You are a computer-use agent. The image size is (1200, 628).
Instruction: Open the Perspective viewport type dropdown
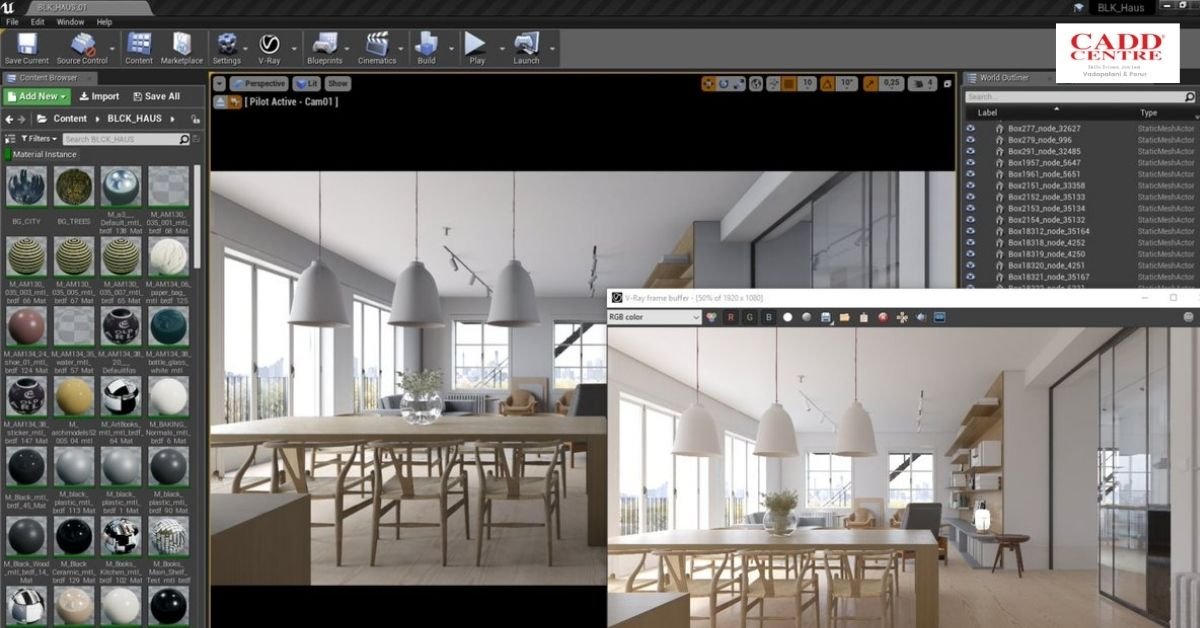tap(259, 84)
